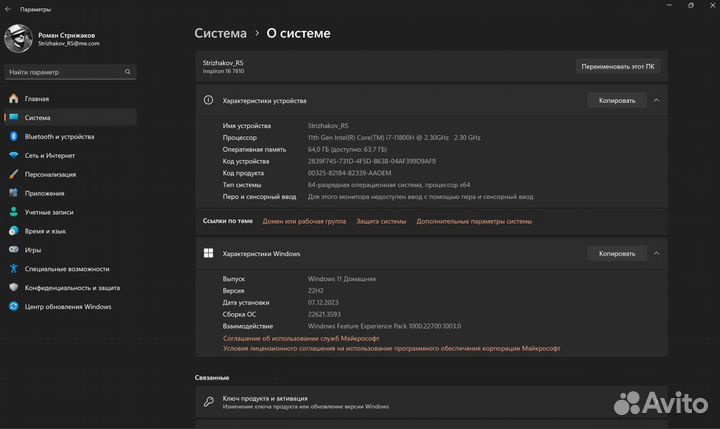Click the 'Имя устройства' label
The image size is (720, 429).
click(x=247, y=126)
